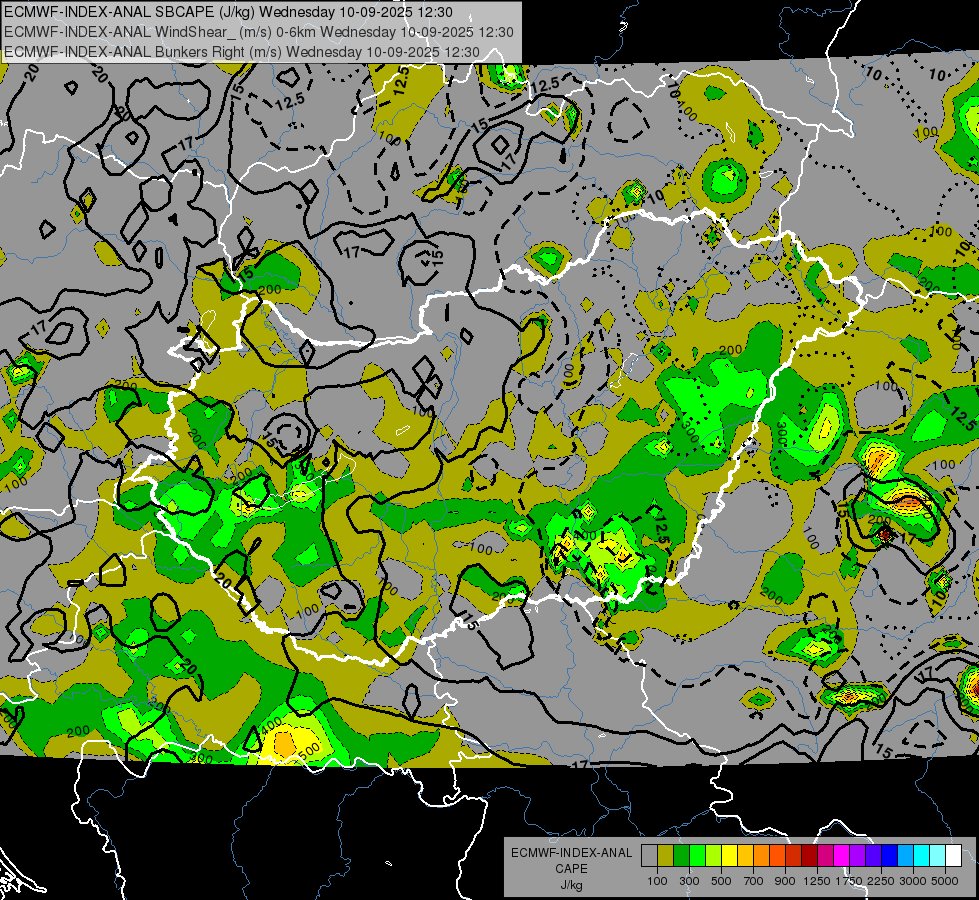The image size is (979, 900).
Task: Click the indigo legend swatch before 2250
Action: [x=873, y=856]
